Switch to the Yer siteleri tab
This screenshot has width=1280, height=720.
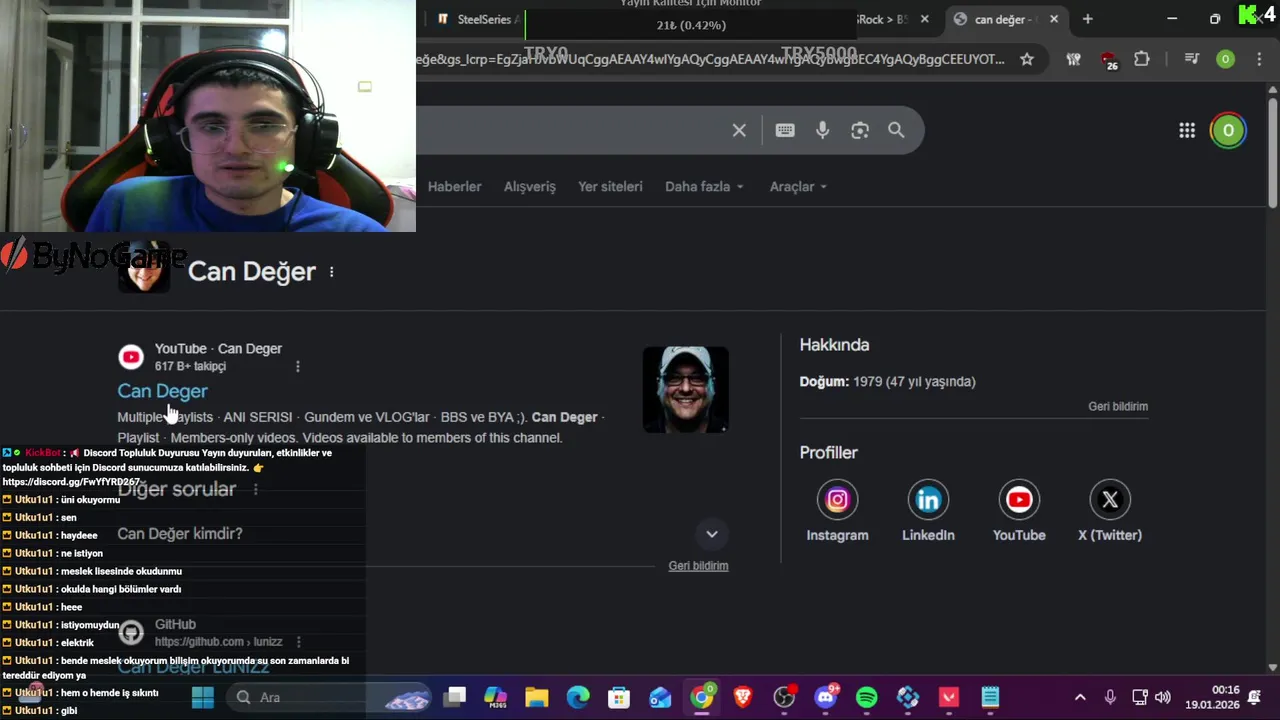click(610, 187)
